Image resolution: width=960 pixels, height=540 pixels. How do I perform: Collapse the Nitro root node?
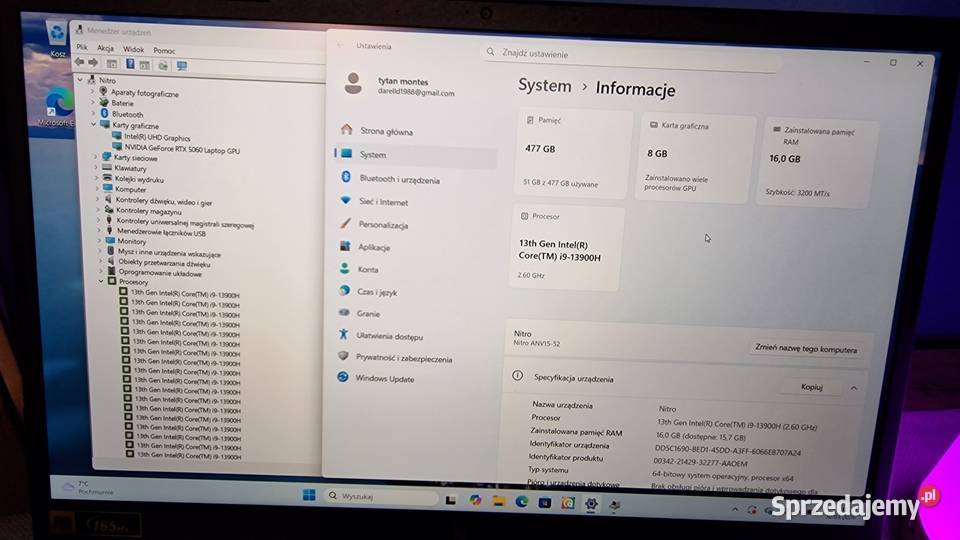click(80, 80)
